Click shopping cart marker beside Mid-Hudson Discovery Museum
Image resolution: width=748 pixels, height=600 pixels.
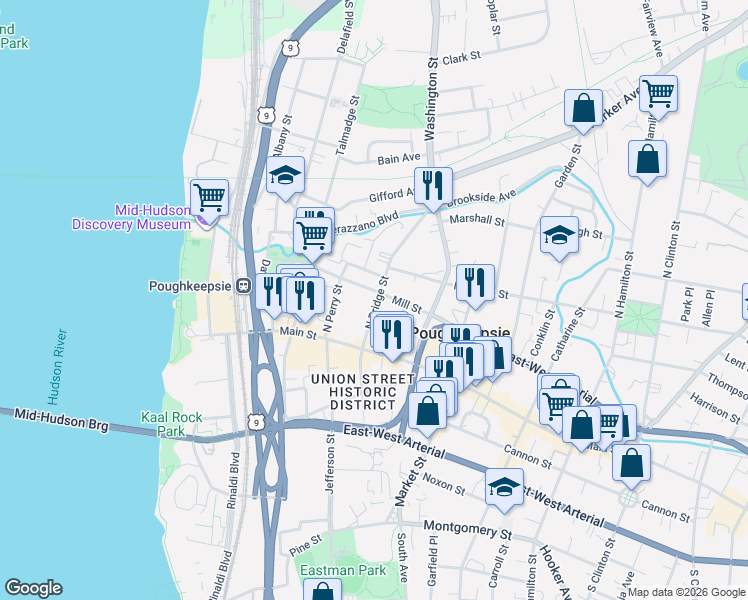(209, 198)
